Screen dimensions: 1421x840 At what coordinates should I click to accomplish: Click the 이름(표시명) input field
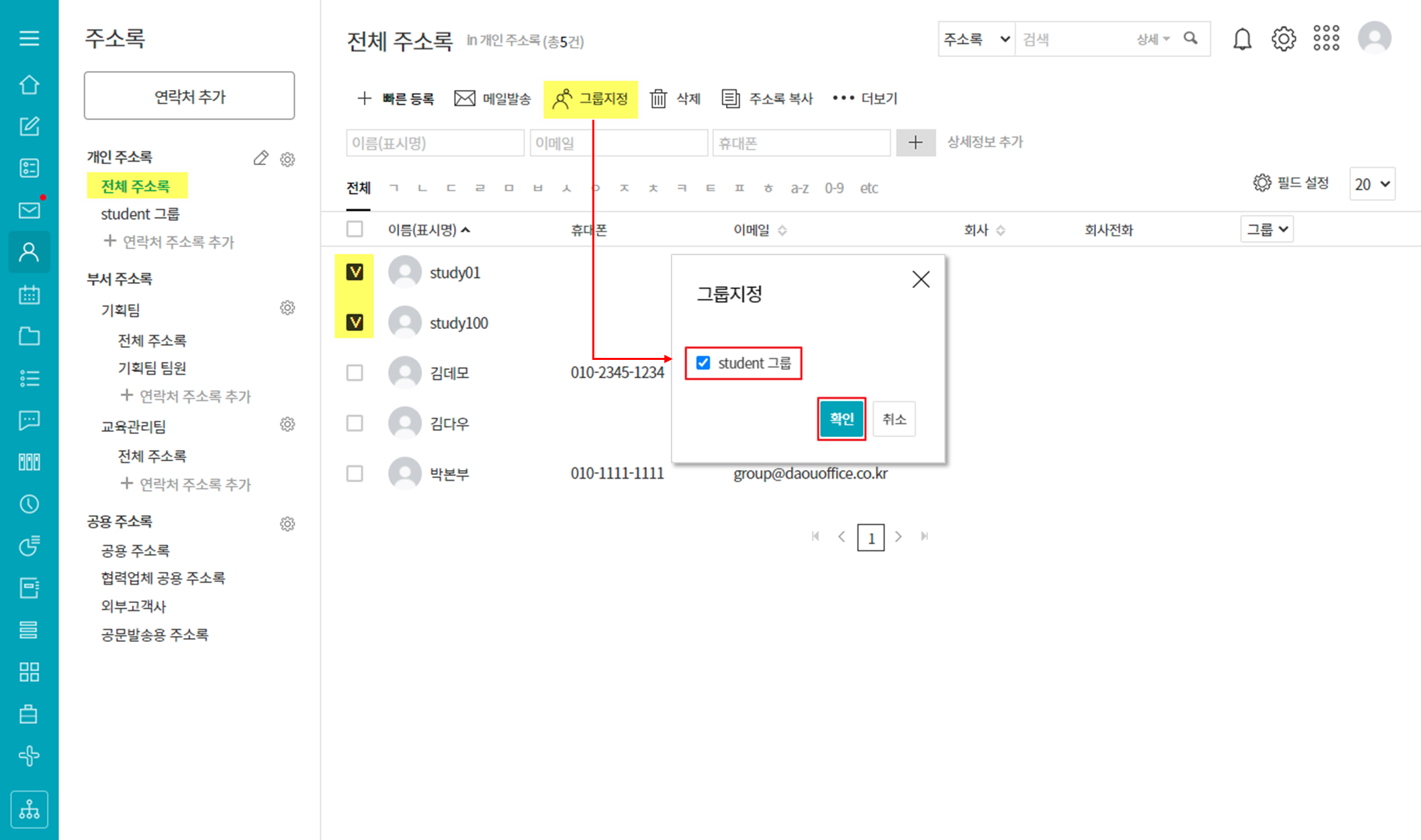pyautogui.click(x=434, y=143)
